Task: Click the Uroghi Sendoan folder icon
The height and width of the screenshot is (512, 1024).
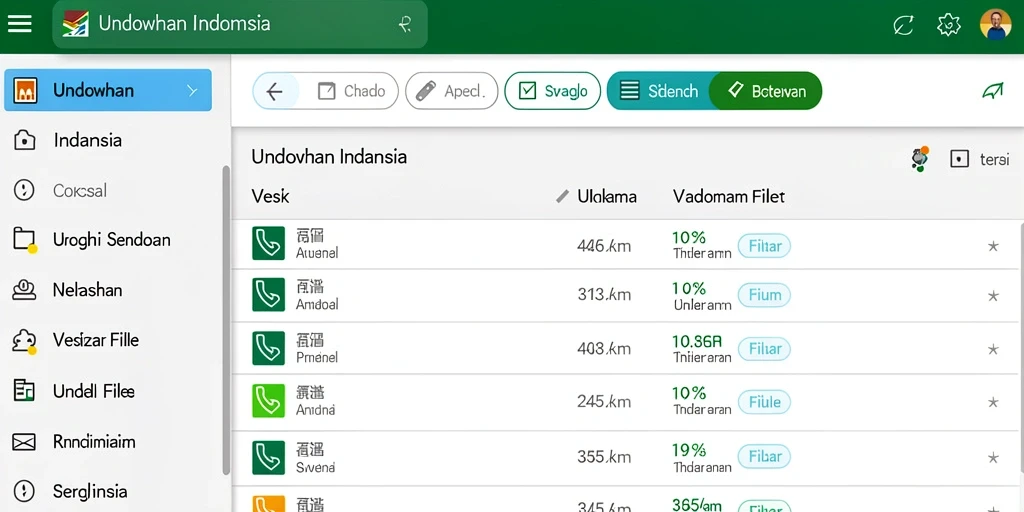Action: point(25,240)
